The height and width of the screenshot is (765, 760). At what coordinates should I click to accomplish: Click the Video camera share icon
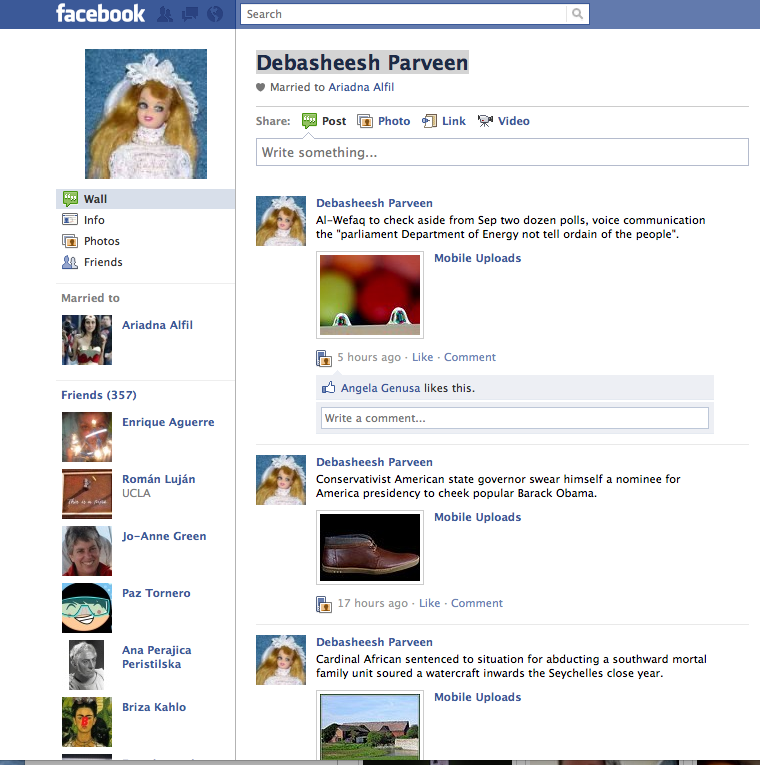pyautogui.click(x=485, y=121)
